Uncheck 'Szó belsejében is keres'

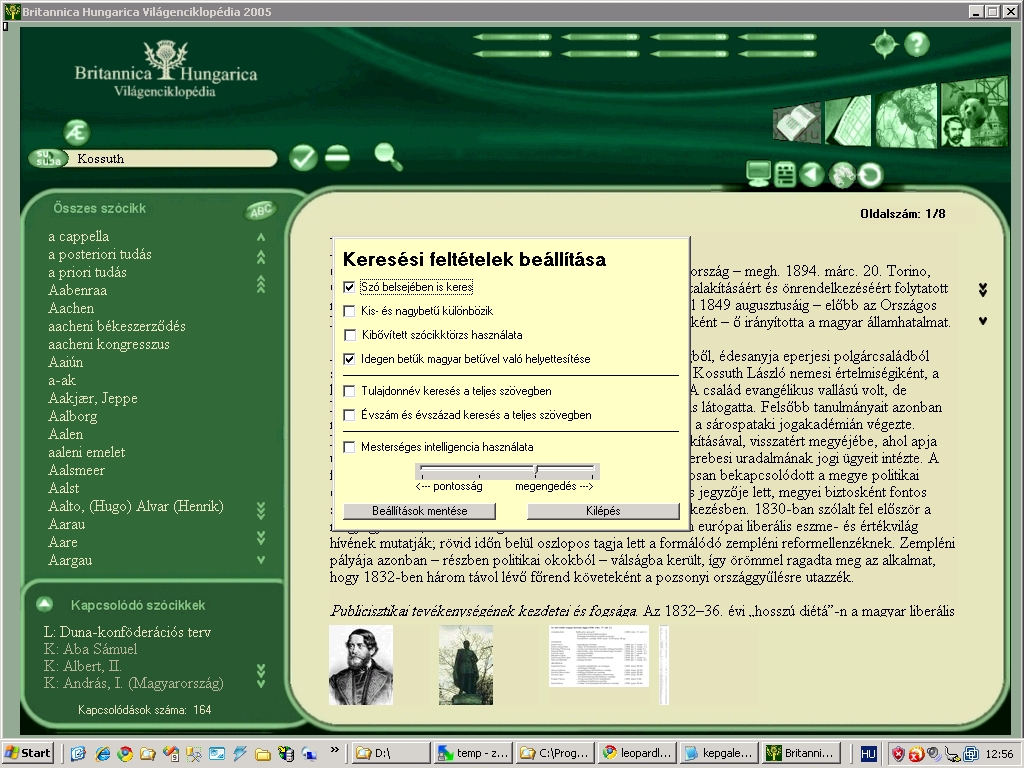(x=349, y=287)
